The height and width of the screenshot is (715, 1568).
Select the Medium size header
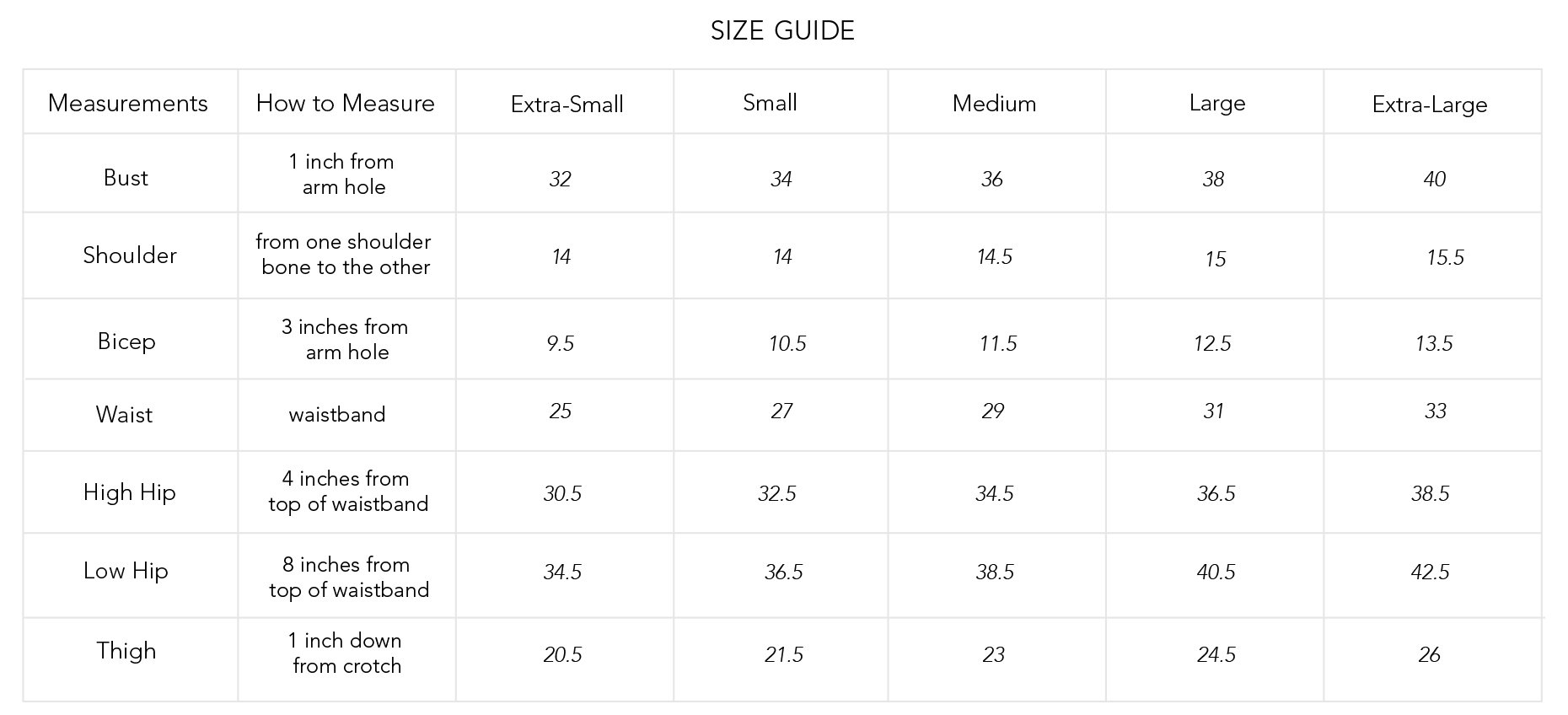coord(994,104)
